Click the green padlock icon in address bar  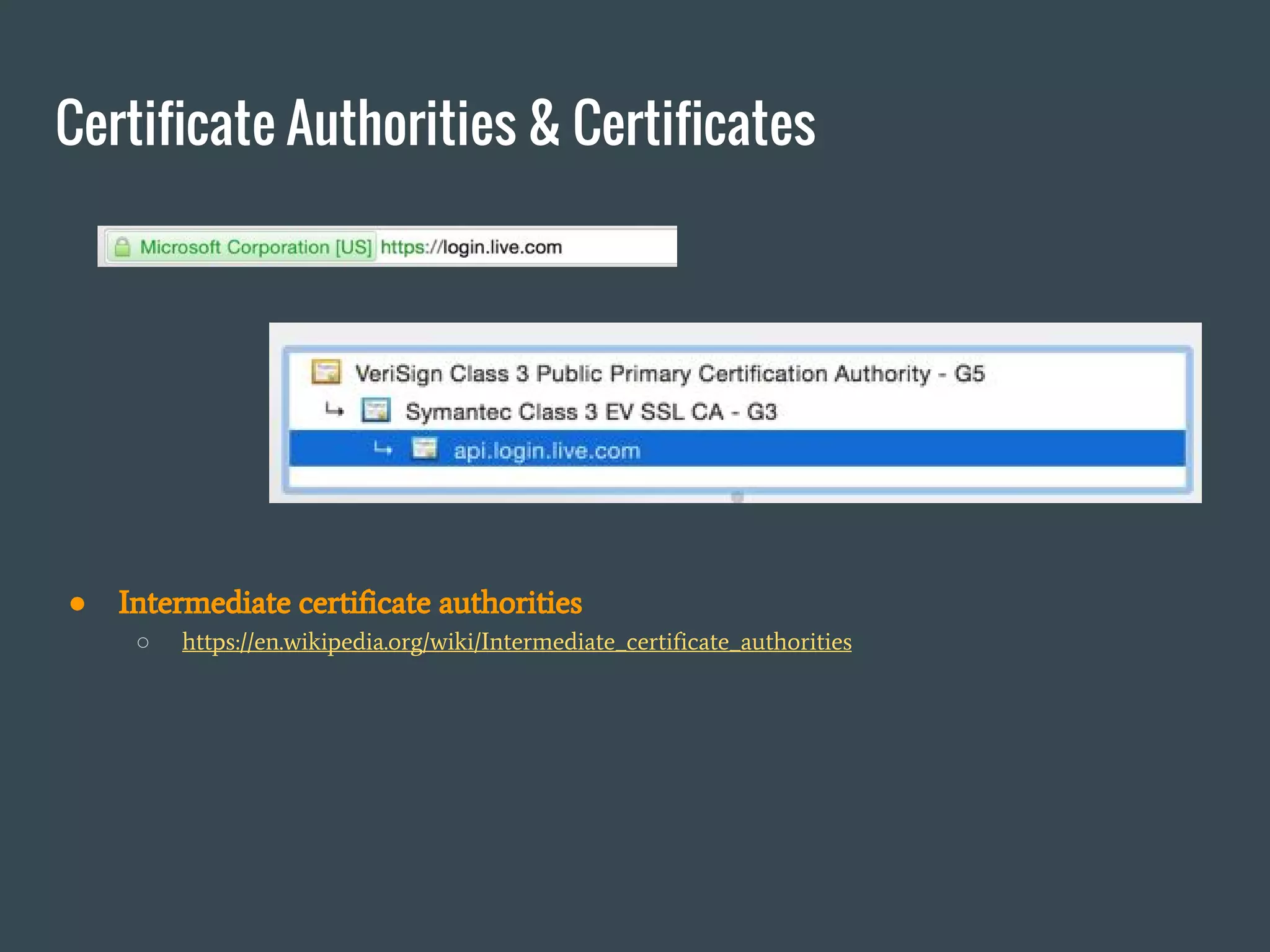tap(123, 247)
